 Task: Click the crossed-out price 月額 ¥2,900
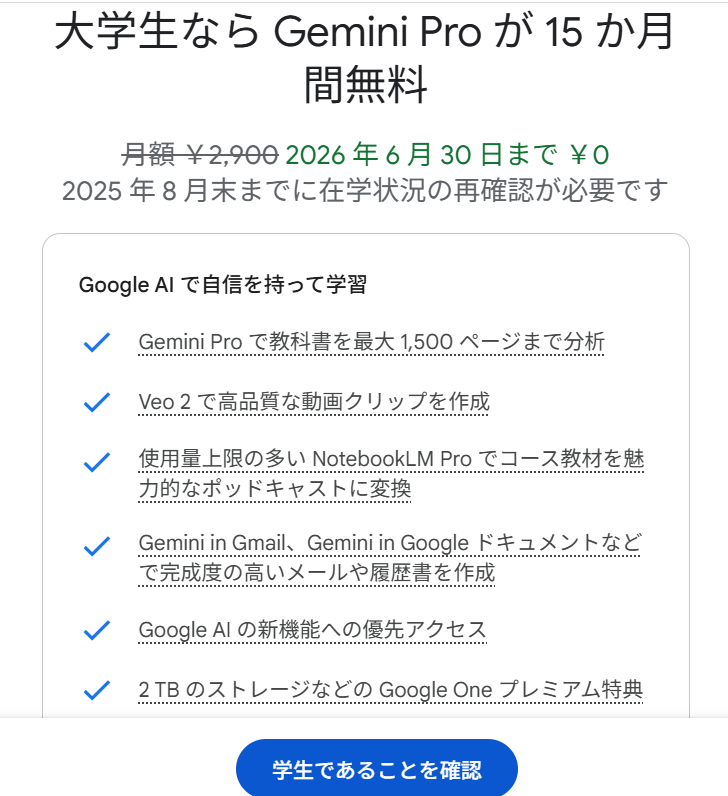click(x=200, y=154)
